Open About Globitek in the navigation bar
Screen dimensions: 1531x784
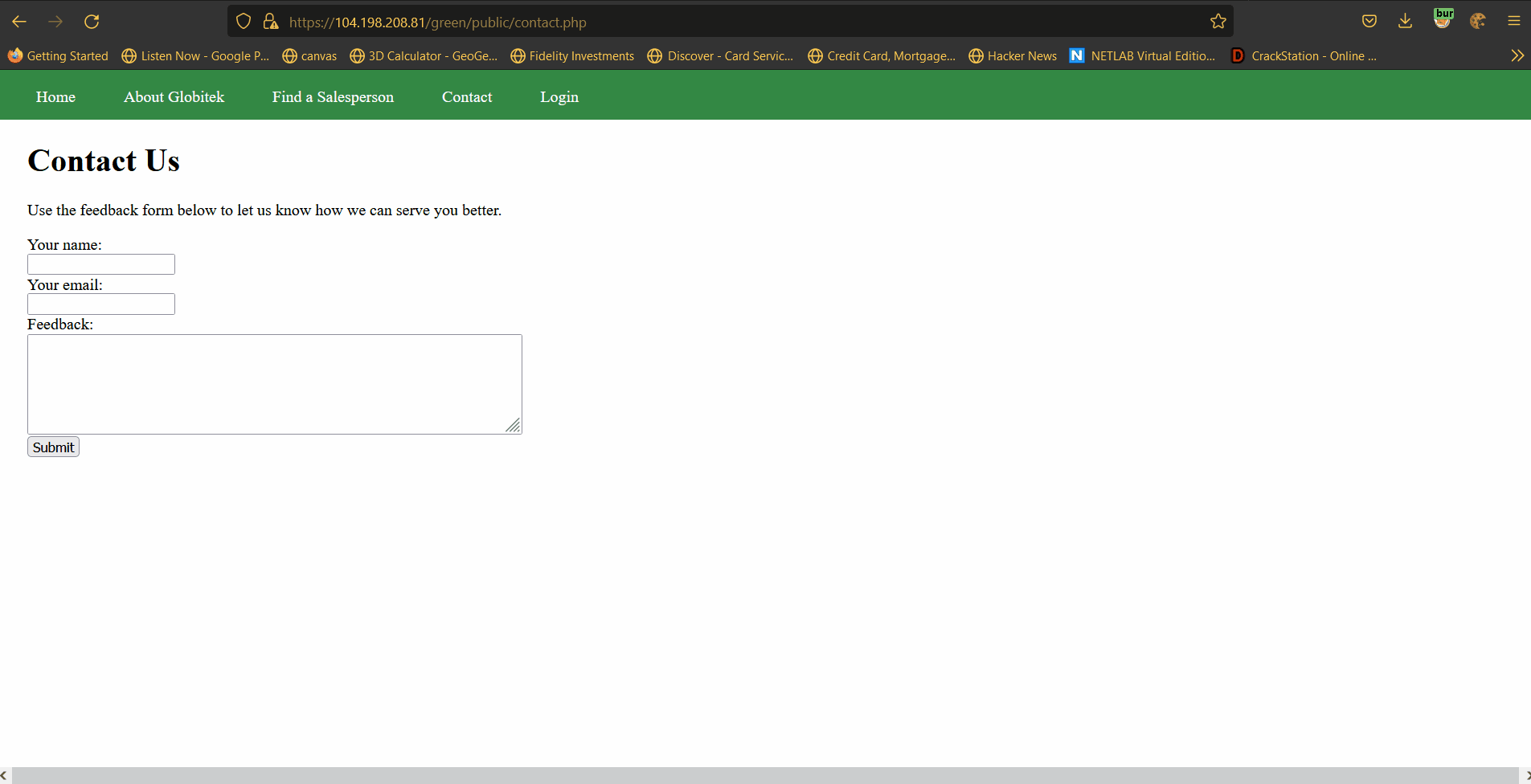click(174, 97)
